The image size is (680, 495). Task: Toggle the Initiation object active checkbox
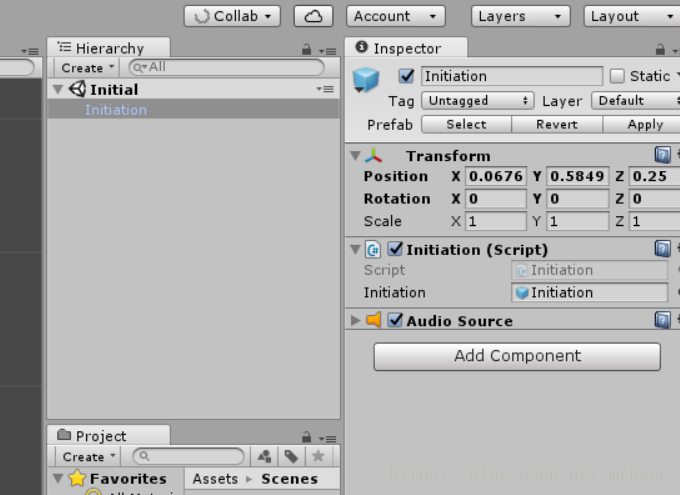point(406,76)
